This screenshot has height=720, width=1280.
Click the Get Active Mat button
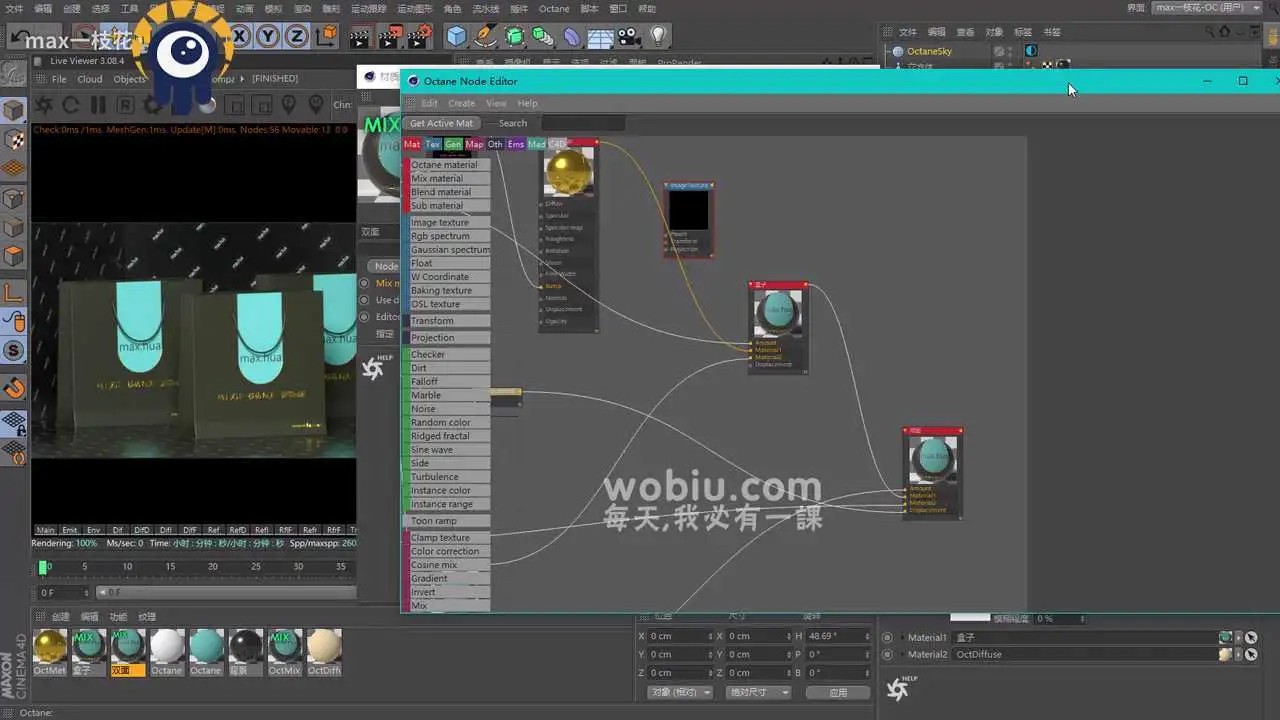click(441, 123)
